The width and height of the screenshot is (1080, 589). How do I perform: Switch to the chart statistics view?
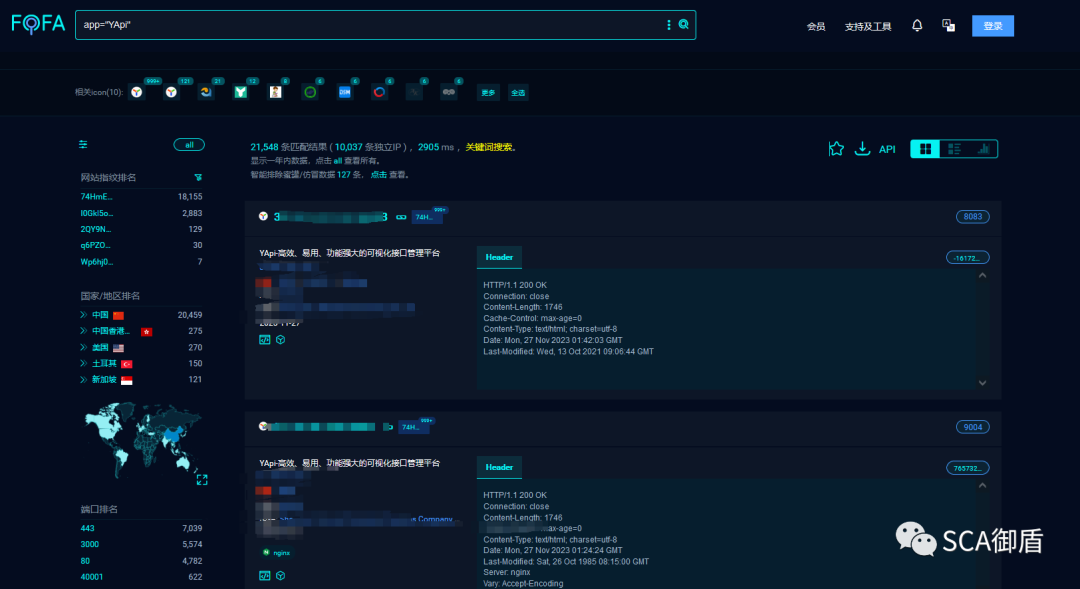click(x=983, y=149)
